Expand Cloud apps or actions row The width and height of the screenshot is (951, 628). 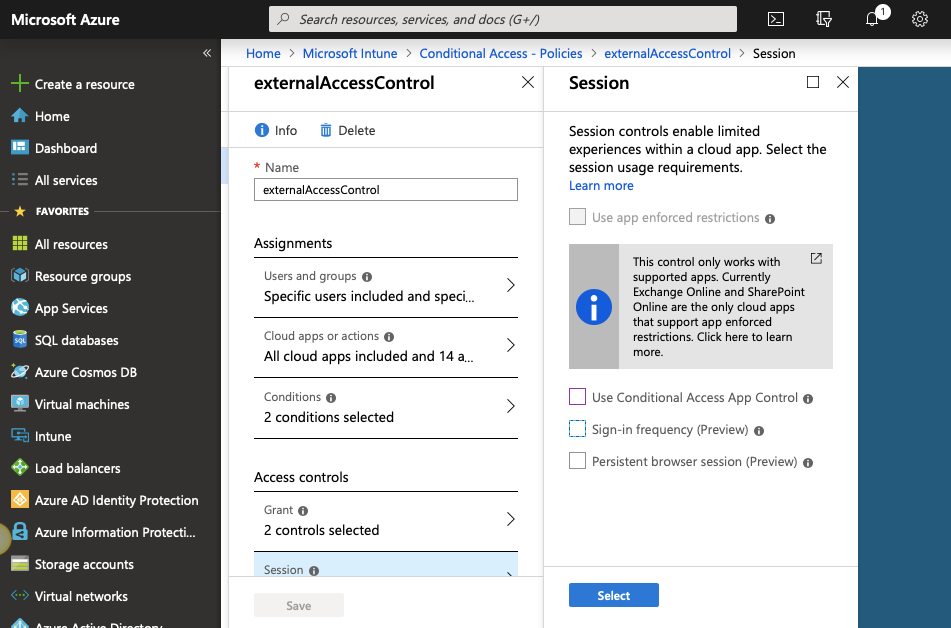(386, 346)
